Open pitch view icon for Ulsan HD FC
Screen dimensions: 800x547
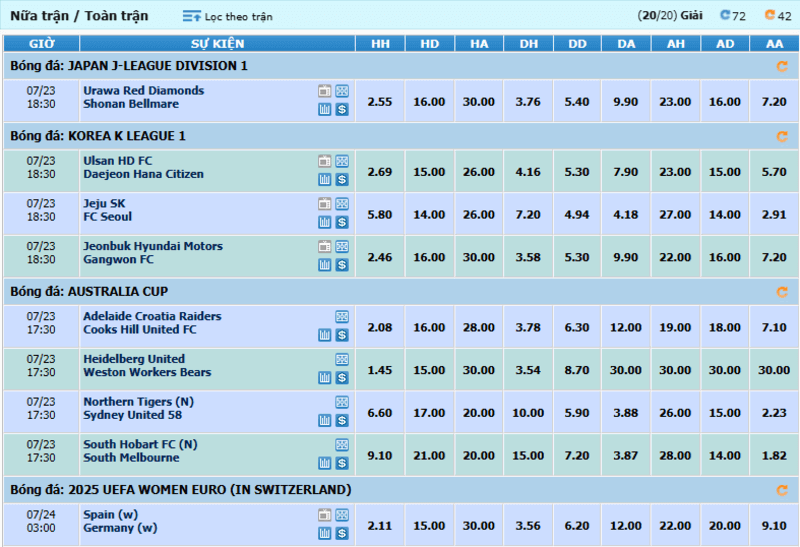(342, 161)
